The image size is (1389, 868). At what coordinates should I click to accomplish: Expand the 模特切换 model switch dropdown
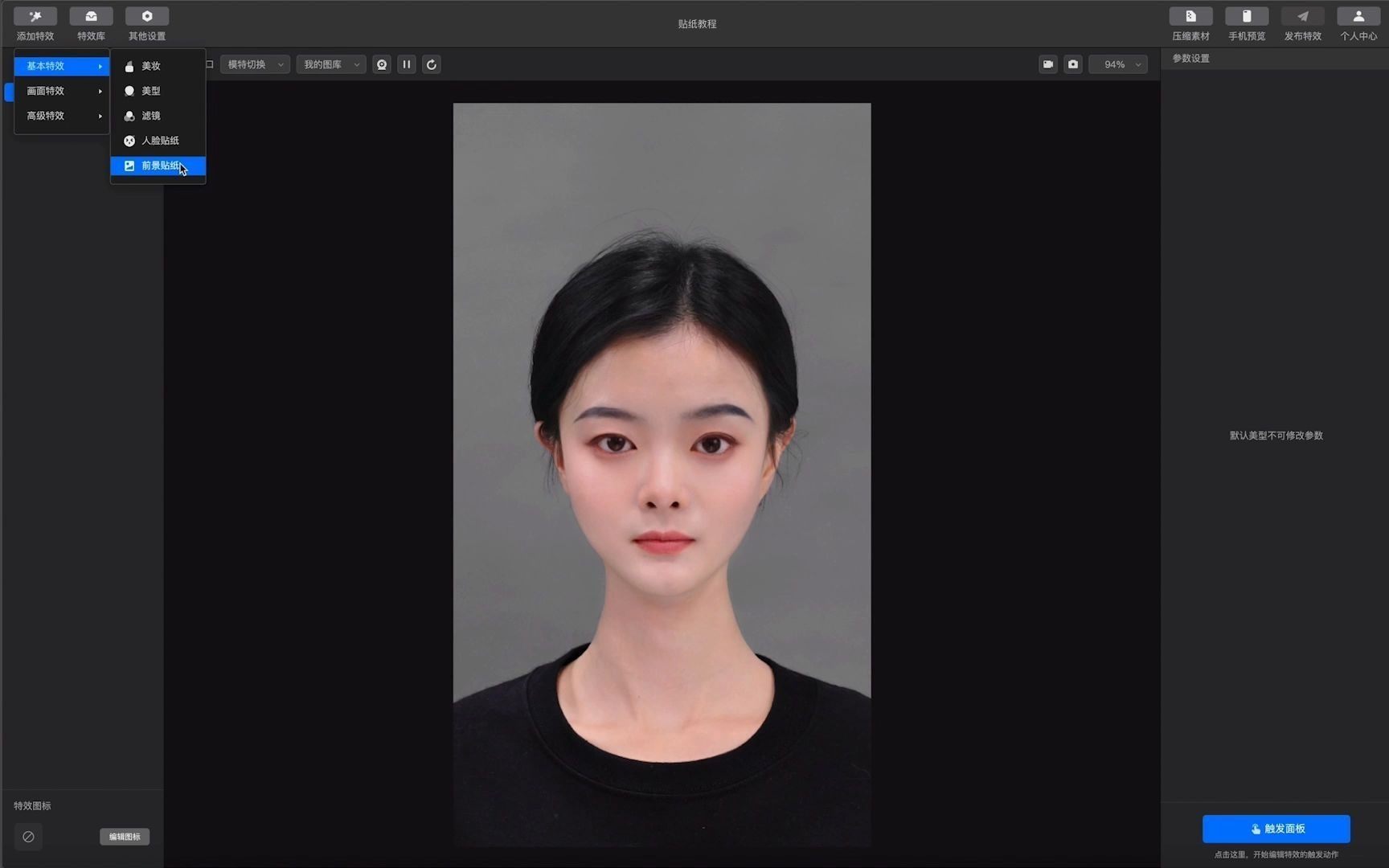[x=254, y=64]
